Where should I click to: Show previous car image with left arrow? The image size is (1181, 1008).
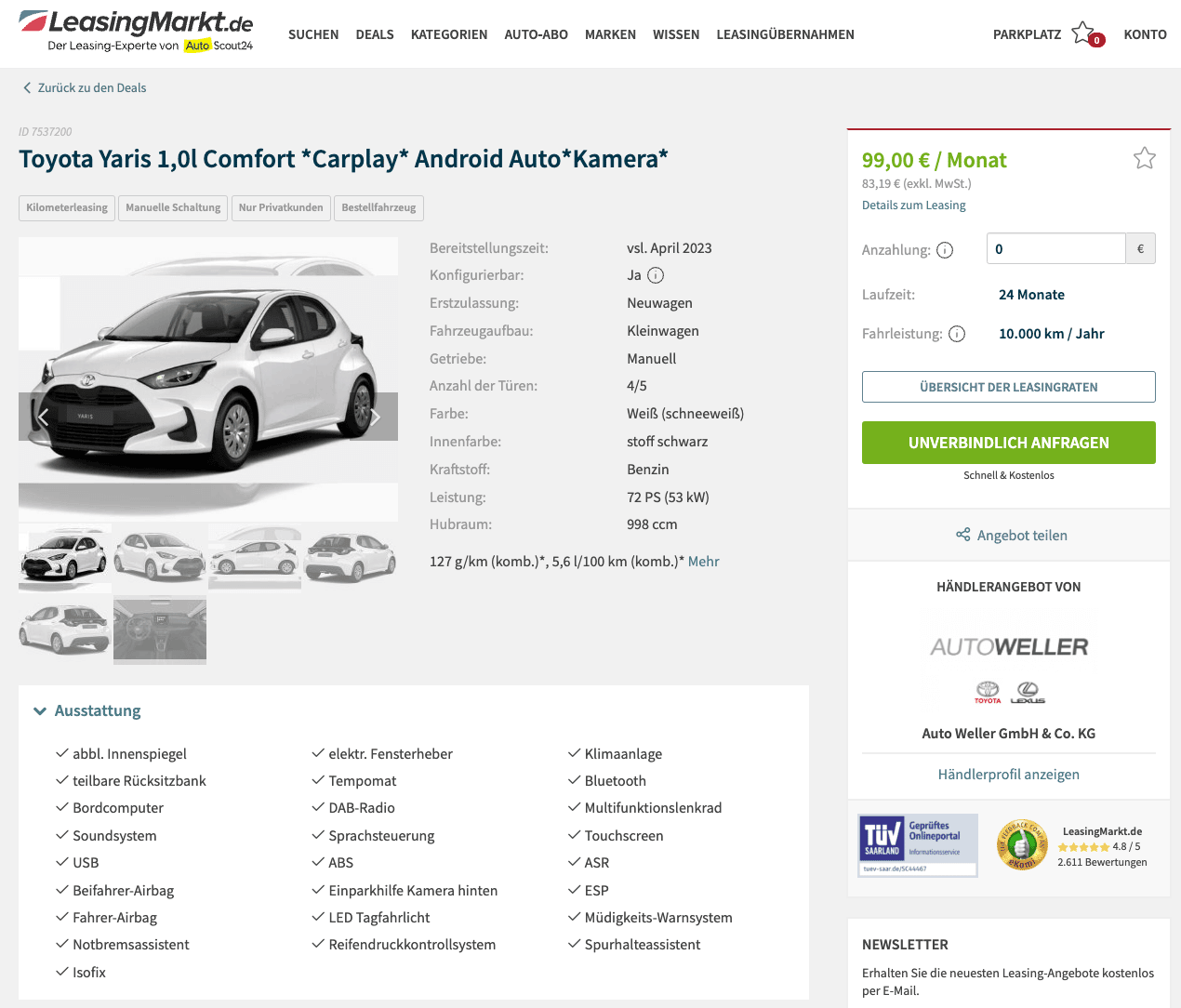[x=43, y=417]
